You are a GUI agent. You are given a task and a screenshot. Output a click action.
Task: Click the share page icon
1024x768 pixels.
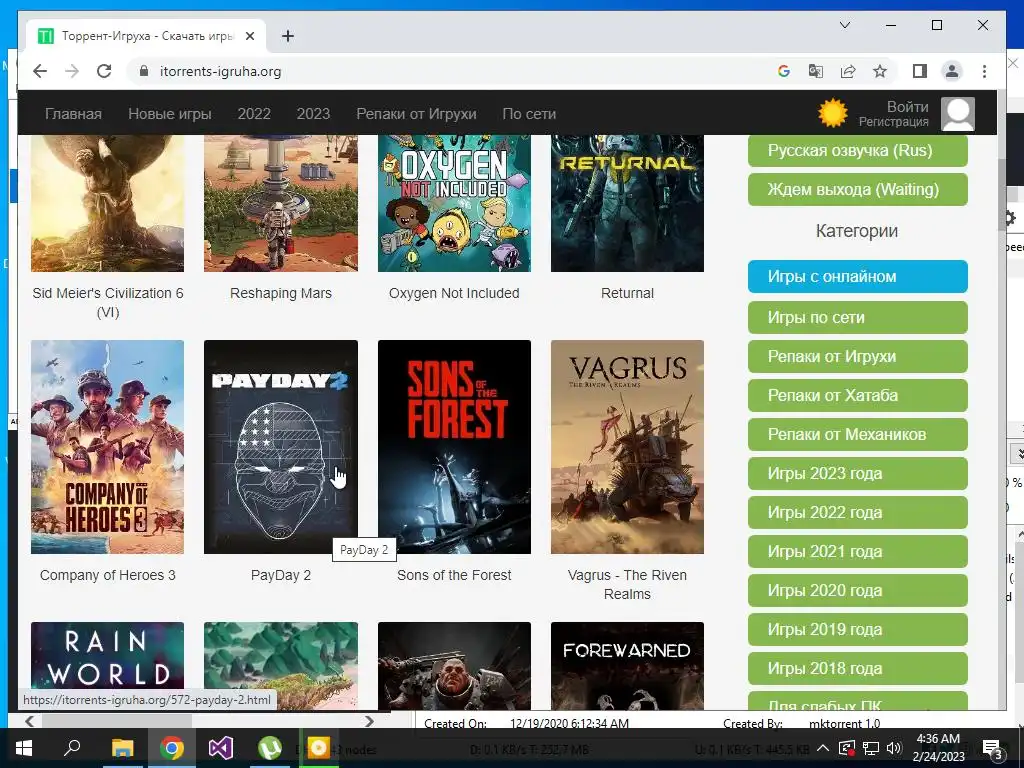tap(848, 71)
